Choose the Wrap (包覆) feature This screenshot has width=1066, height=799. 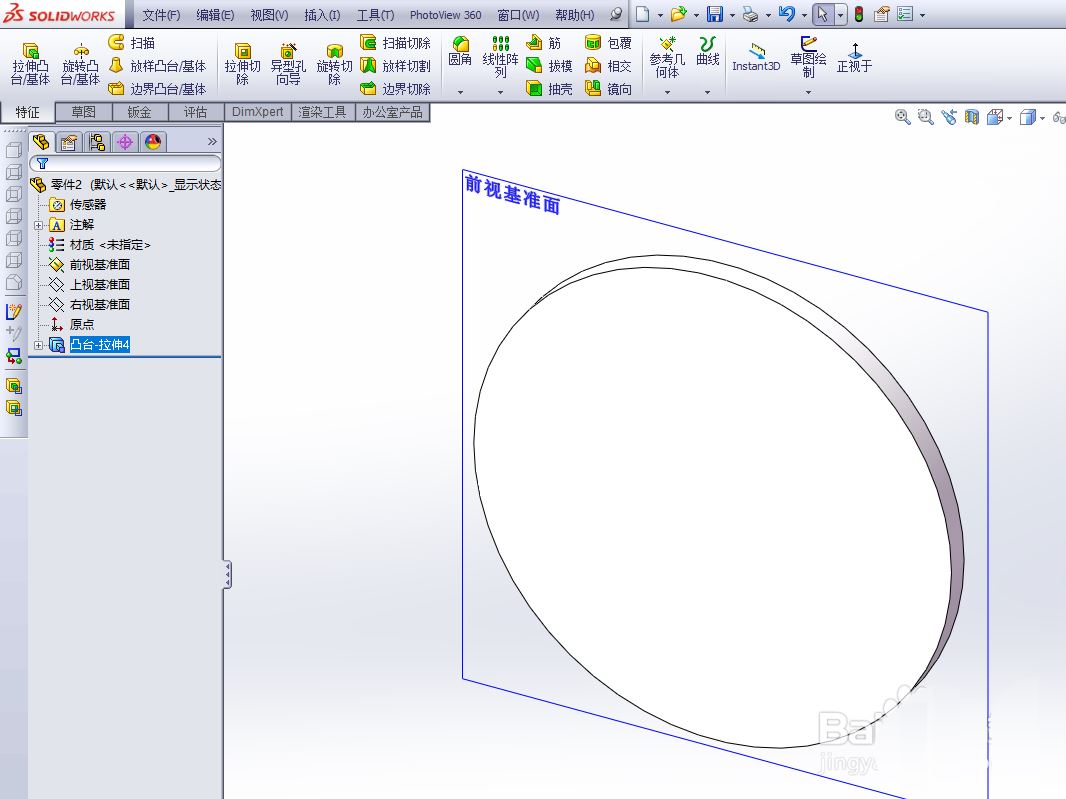[608, 43]
